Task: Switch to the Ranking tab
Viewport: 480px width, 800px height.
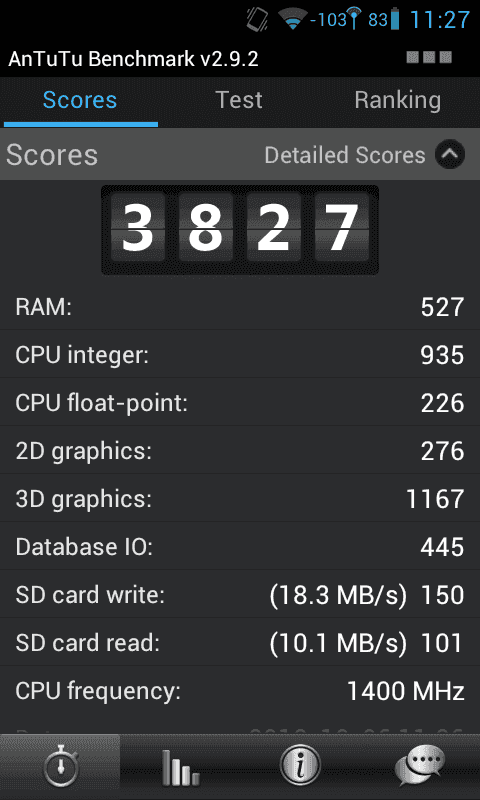Action: (398, 100)
